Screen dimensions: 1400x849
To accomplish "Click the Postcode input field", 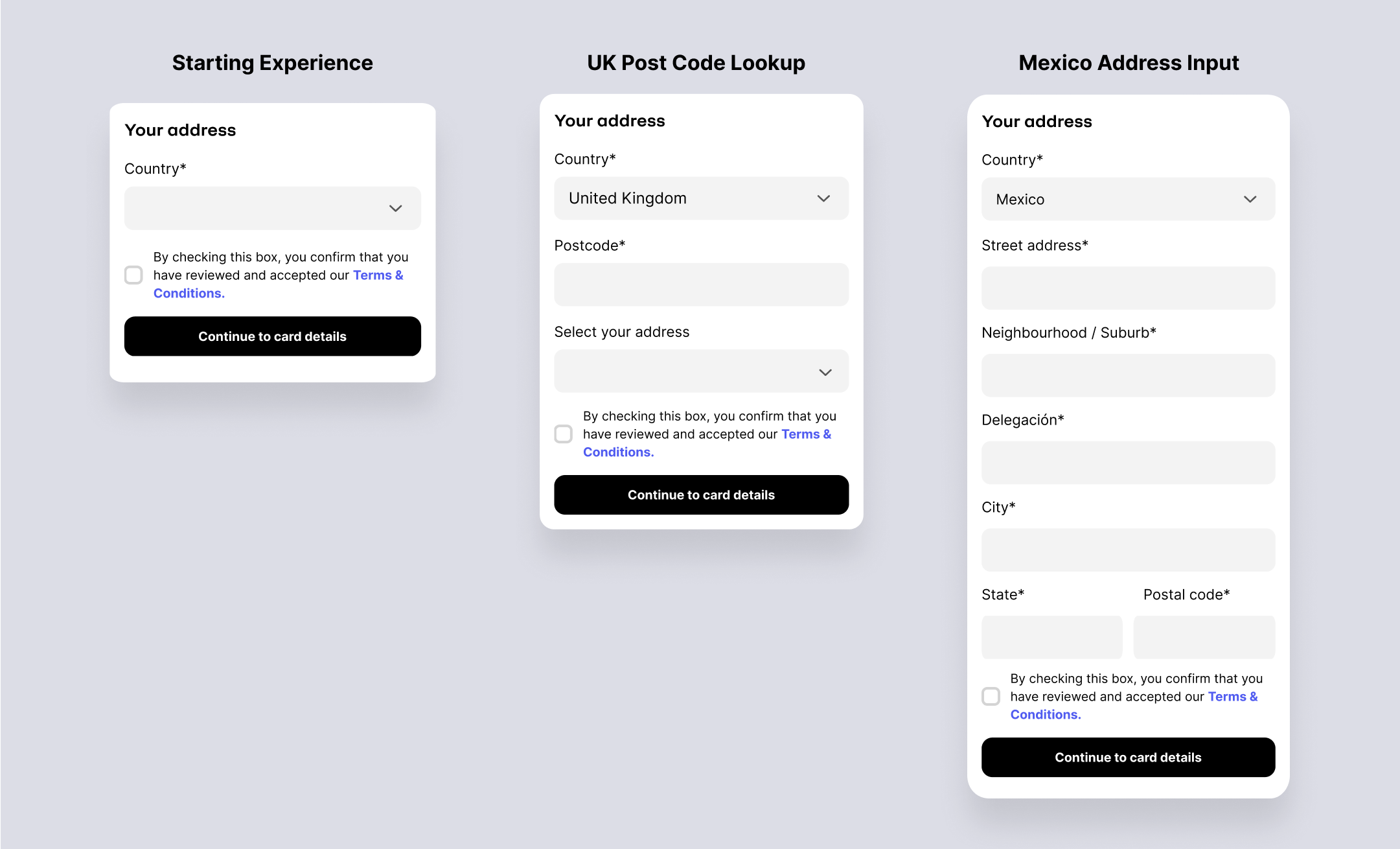I will [x=701, y=285].
